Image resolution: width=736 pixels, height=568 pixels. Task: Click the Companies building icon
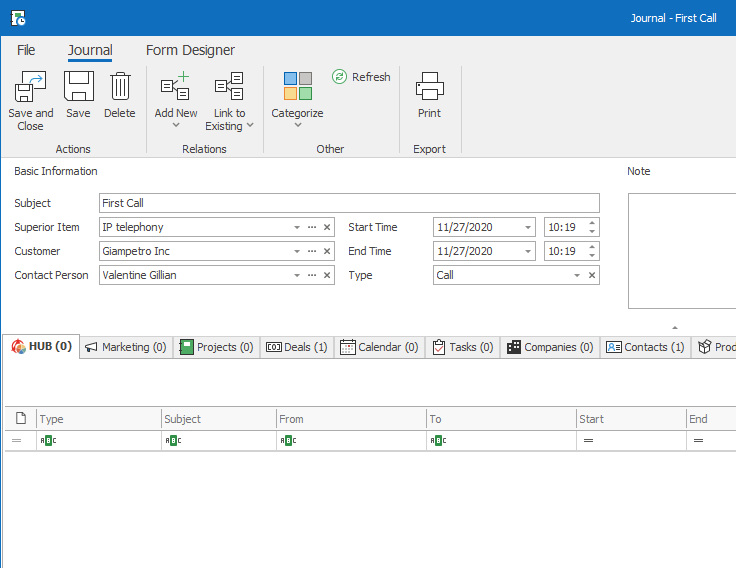coord(514,347)
